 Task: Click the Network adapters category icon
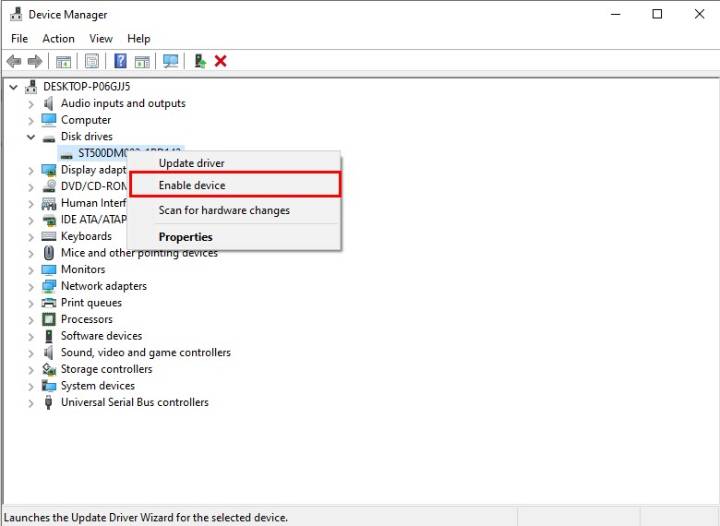(49, 286)
